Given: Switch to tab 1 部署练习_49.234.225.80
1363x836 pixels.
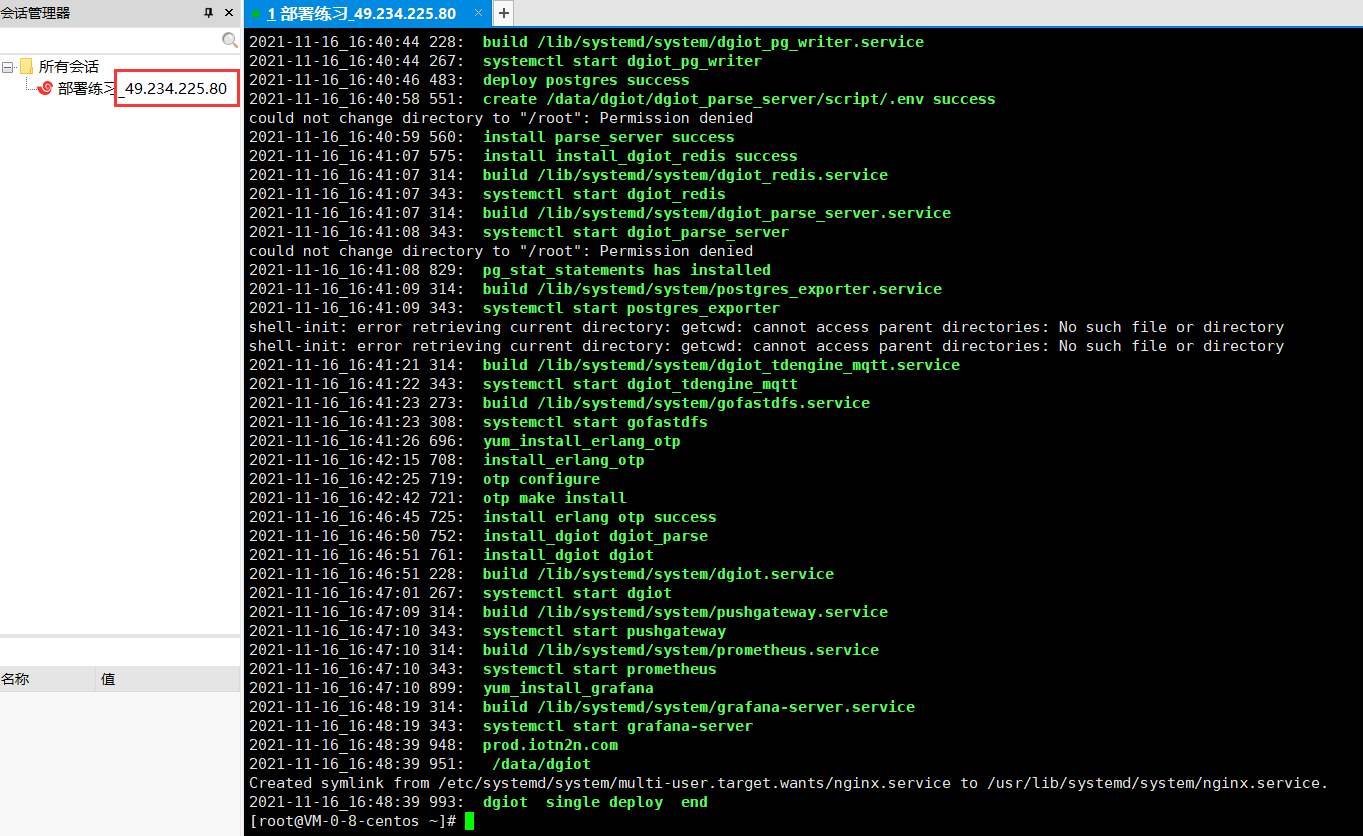Looking at the screenshot, I should click(x=360, y=14).
